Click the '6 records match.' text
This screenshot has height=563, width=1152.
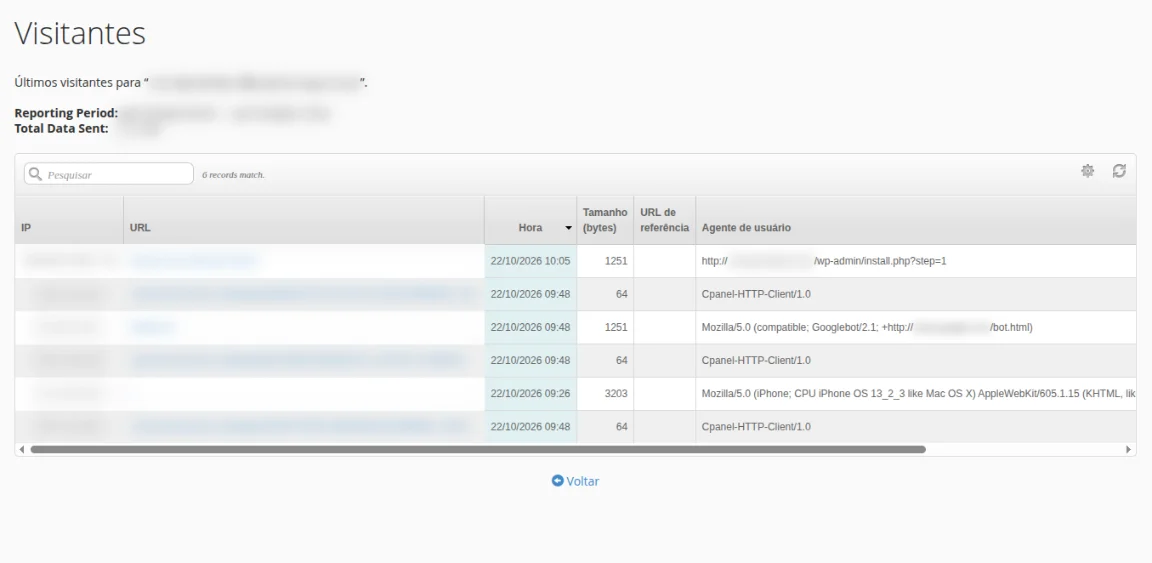tap(233, 175)
